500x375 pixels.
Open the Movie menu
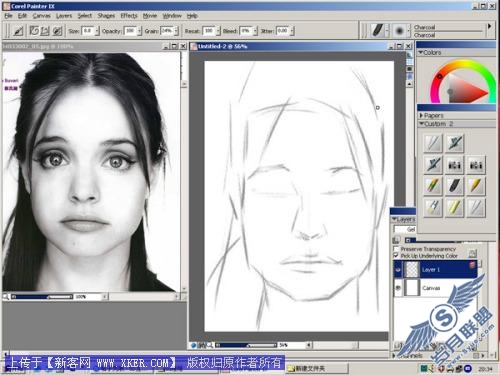[x=150, y=16]
